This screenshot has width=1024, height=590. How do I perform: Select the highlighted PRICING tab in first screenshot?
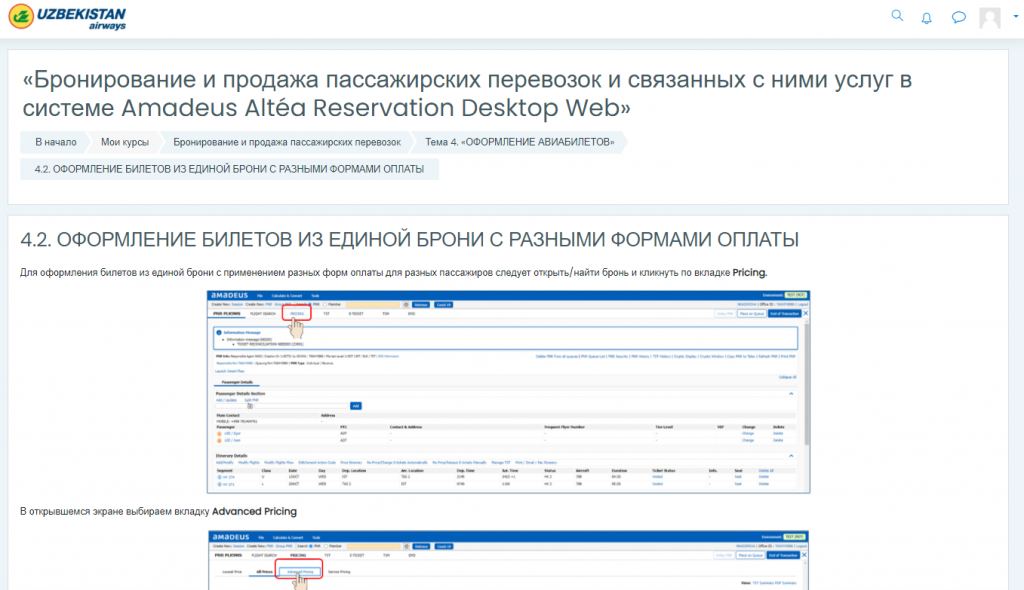point(296,313)
